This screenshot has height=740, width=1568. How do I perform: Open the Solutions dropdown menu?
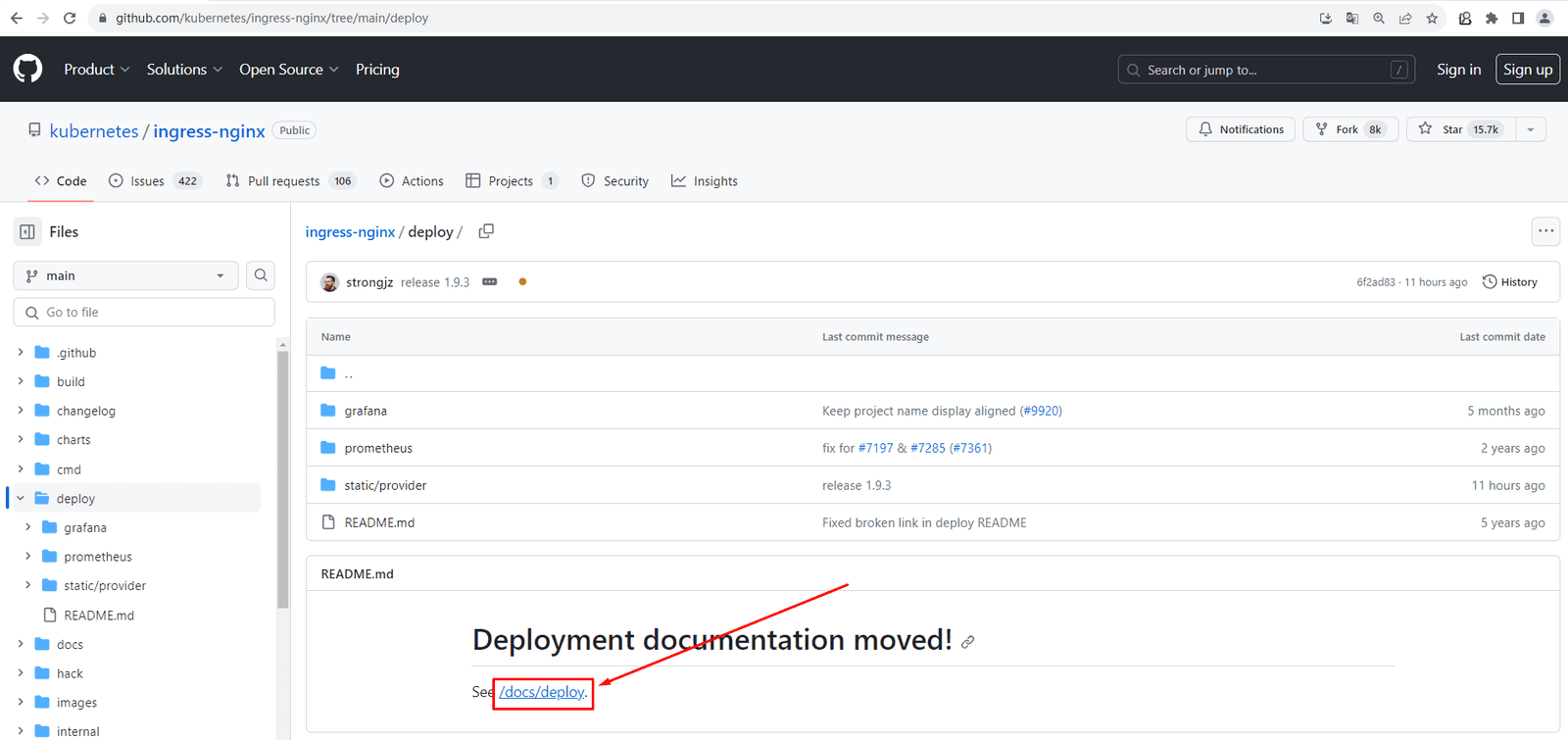click(184, 69)
